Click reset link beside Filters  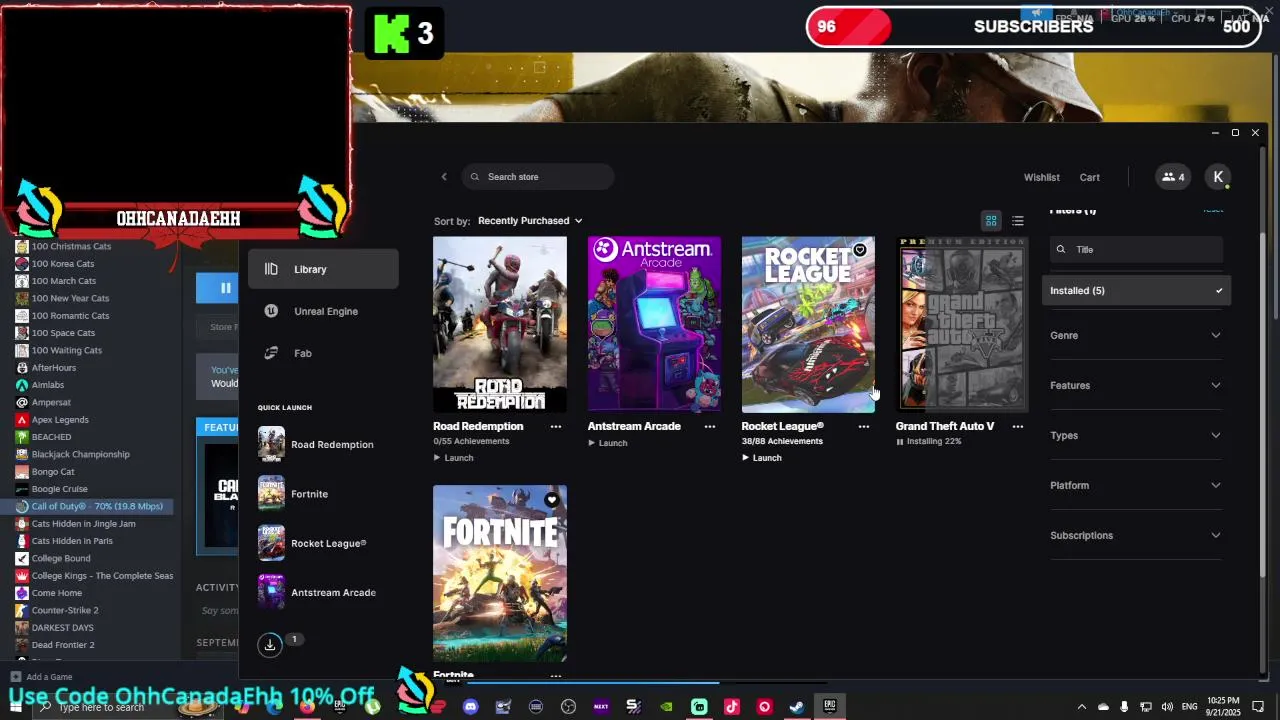click(1213, 210)
